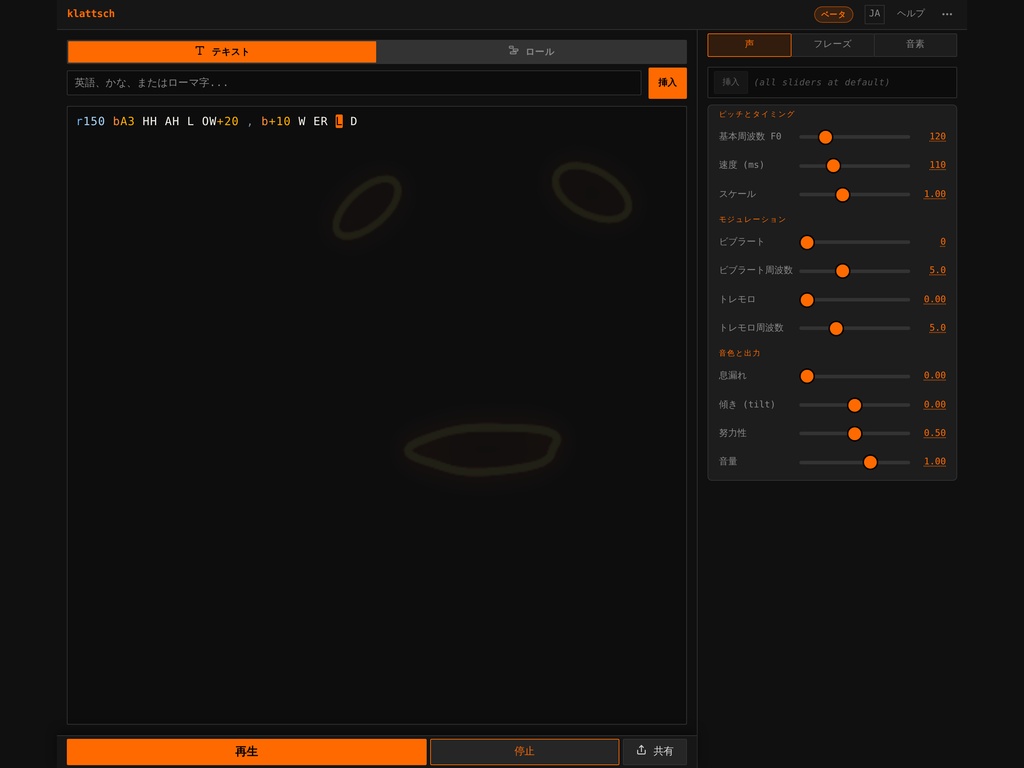Click the r150 token in editor
The image size is (1024, 768).
coord(90,121)
